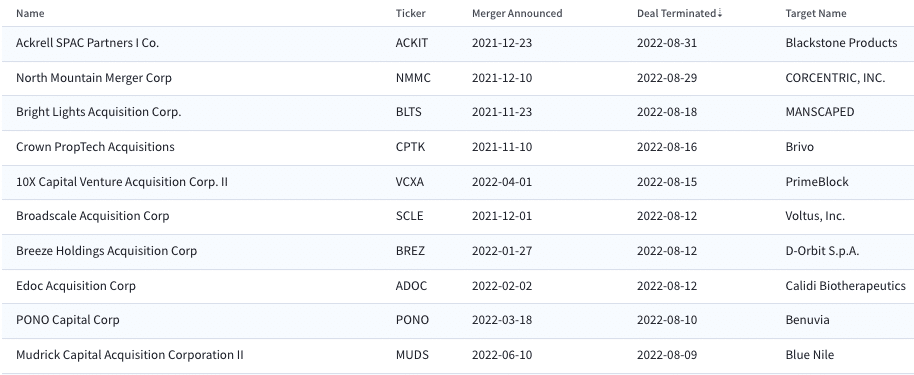Image resolution: width=914 pixels, height=375 pixels.
Task: Click the SCLE ticker cell
Action: click(409, 216)
